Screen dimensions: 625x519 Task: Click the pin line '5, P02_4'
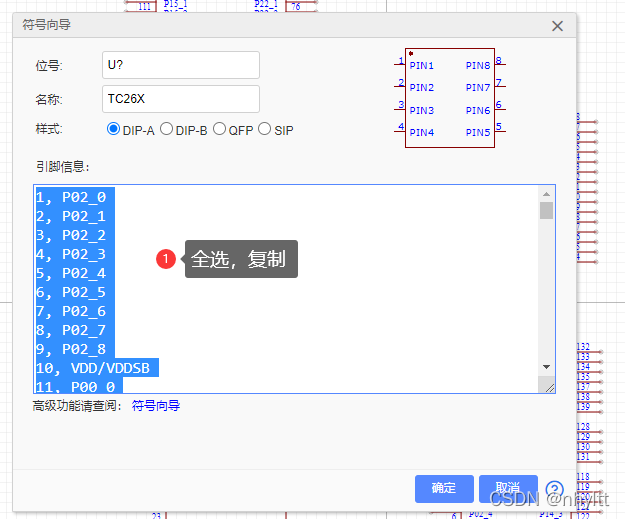(x=71, y=273)
